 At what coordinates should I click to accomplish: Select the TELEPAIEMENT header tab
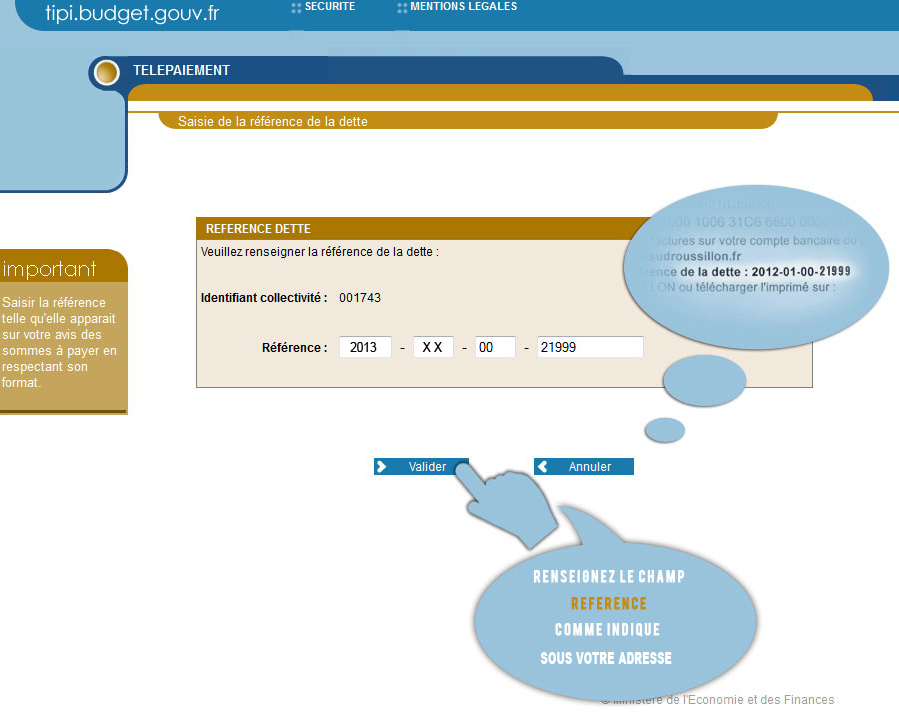coord(181,71)
